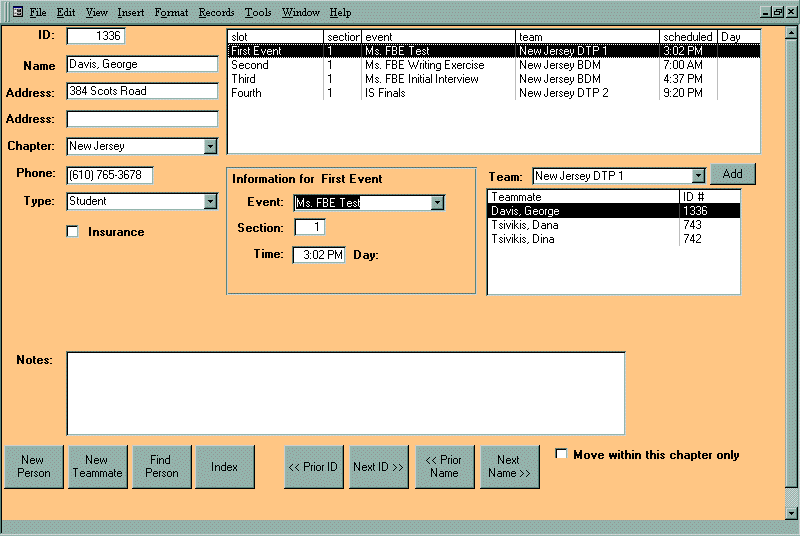Open the File menu
This screenshot has height=536, width=800.
coord(38,12)
